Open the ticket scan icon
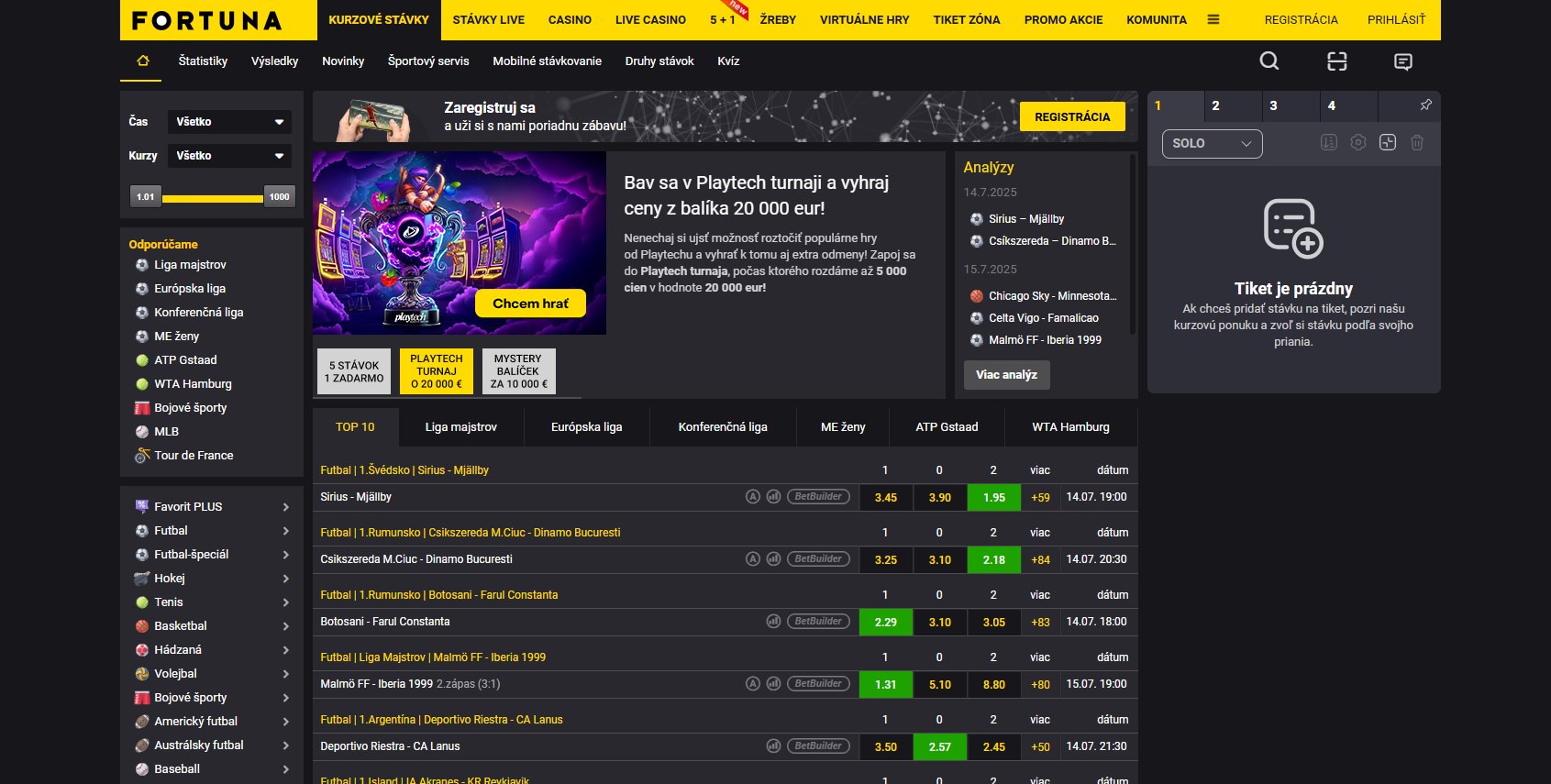 click(1337, 61)
